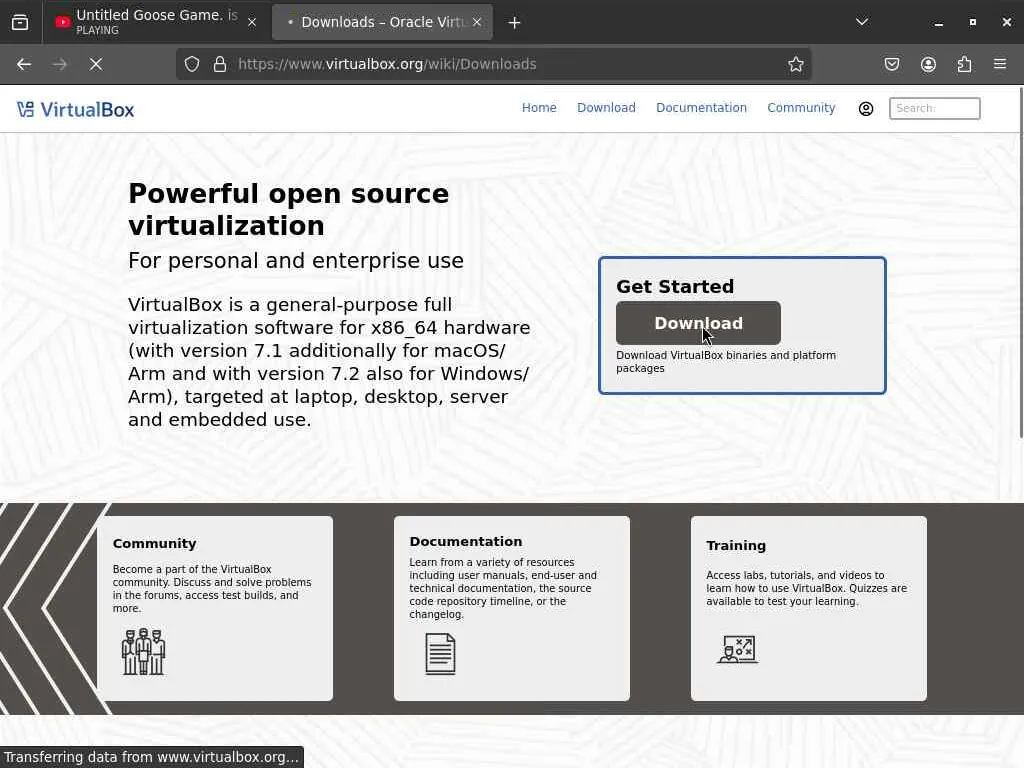Click the 'Get Started' heading
The image size is (1024, 768).
pyautogui.click(x=675, y=286)
